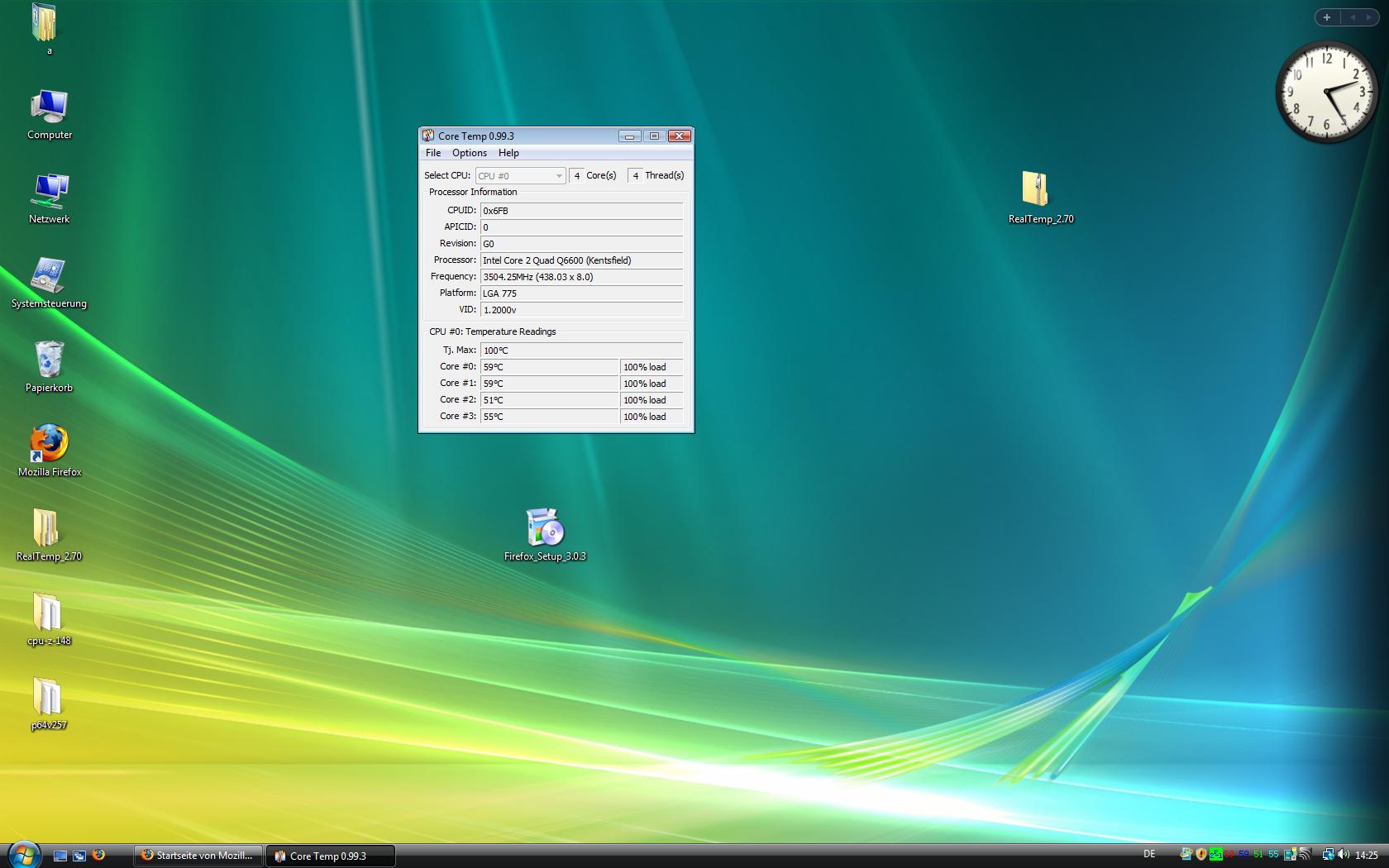
Task: Click the Windows Start orb button
Action: [x=22, y=855]
